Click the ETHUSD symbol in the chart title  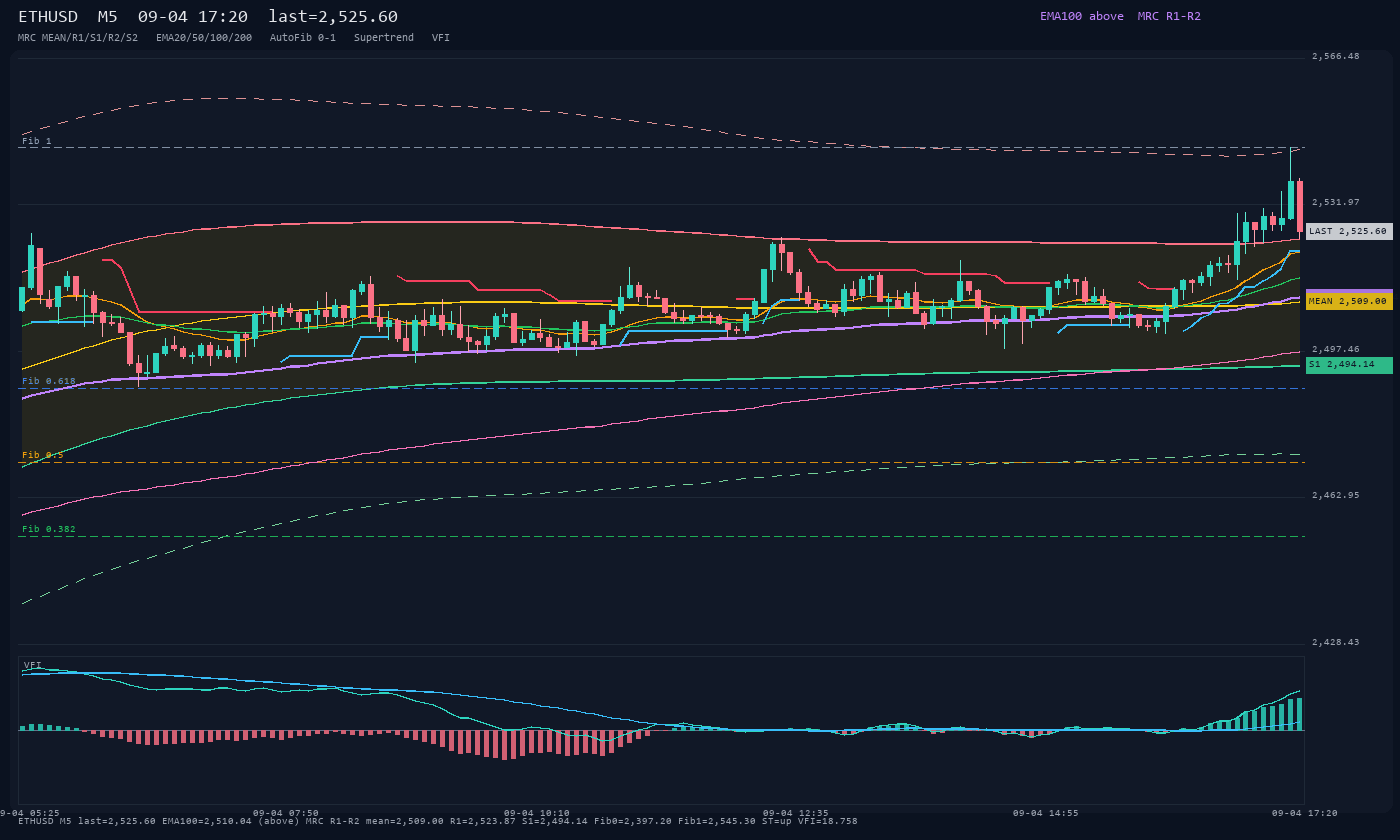[x=48, y=16]
